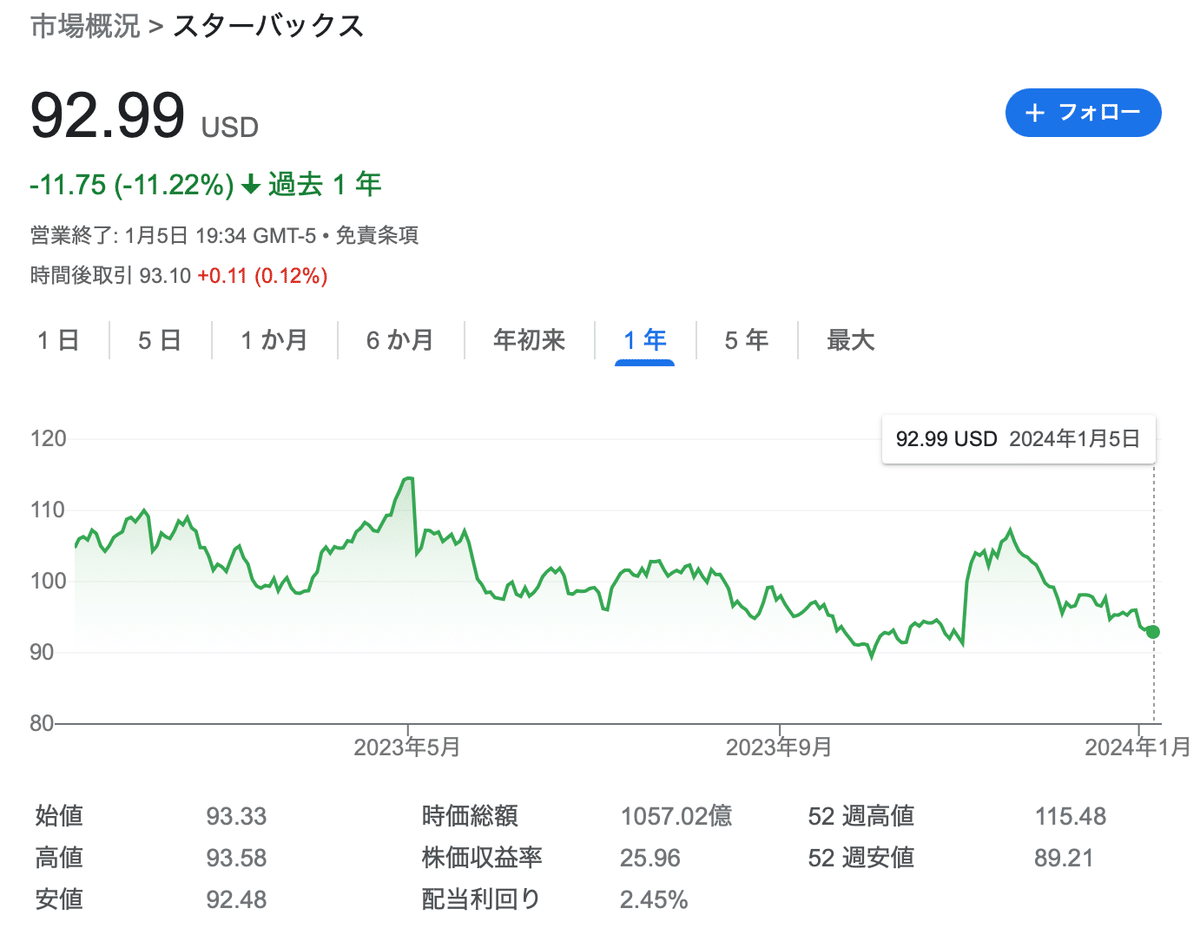
Task: Click the plus icon on the フォロー button
Action: pyautogui.click(x=1035, y=113)
